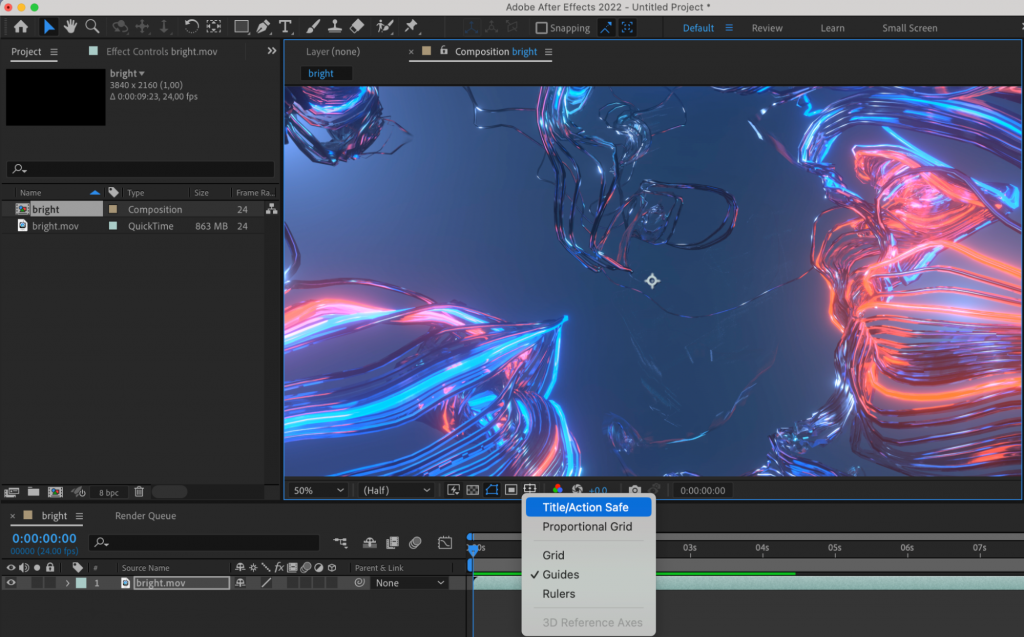This screenshot has width=1024, height=637.
Task: Choose Proportional Grid from the open menu
Action: pos(588,526)
